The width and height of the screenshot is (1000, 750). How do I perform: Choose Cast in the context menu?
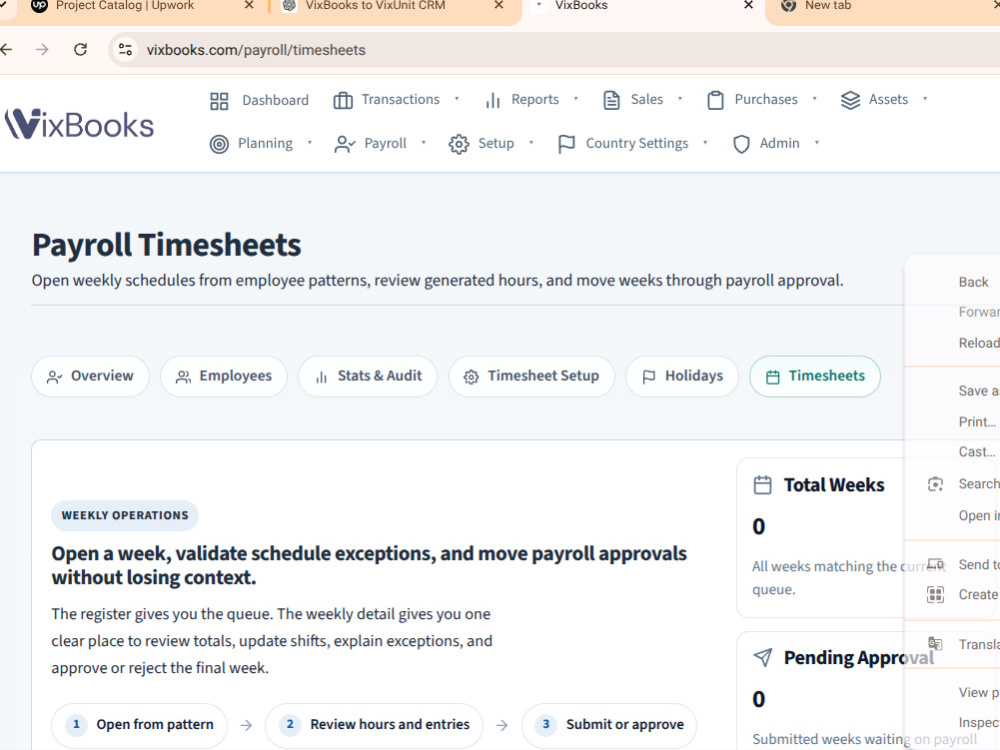[976, 452]
